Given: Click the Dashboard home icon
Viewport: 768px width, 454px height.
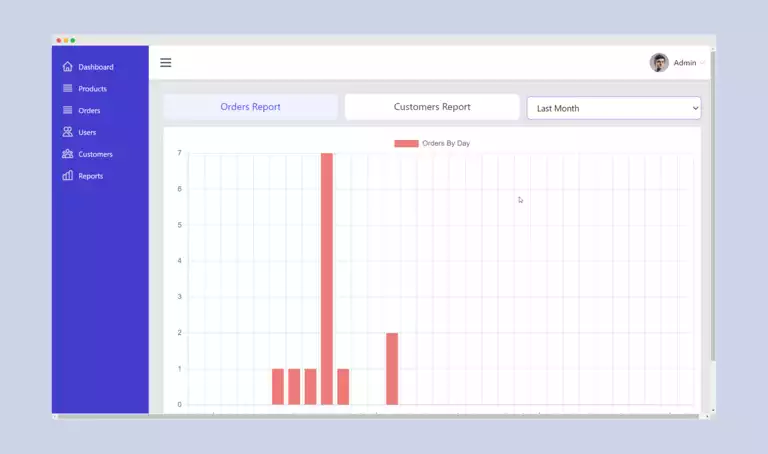Looking at the screenshot, I should 68,67.
